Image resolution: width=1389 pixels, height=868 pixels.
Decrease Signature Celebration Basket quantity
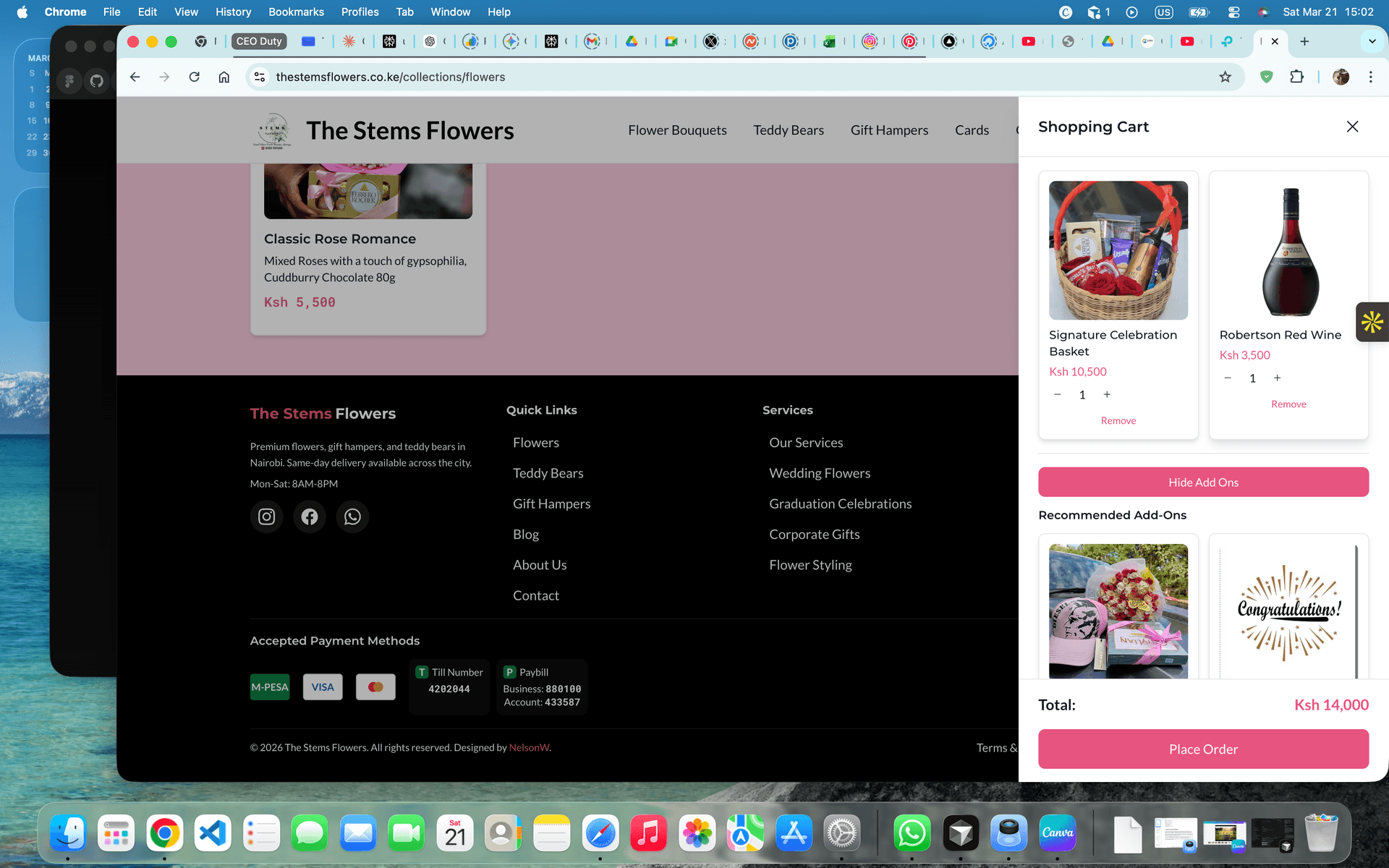(x=1058, y=394)
